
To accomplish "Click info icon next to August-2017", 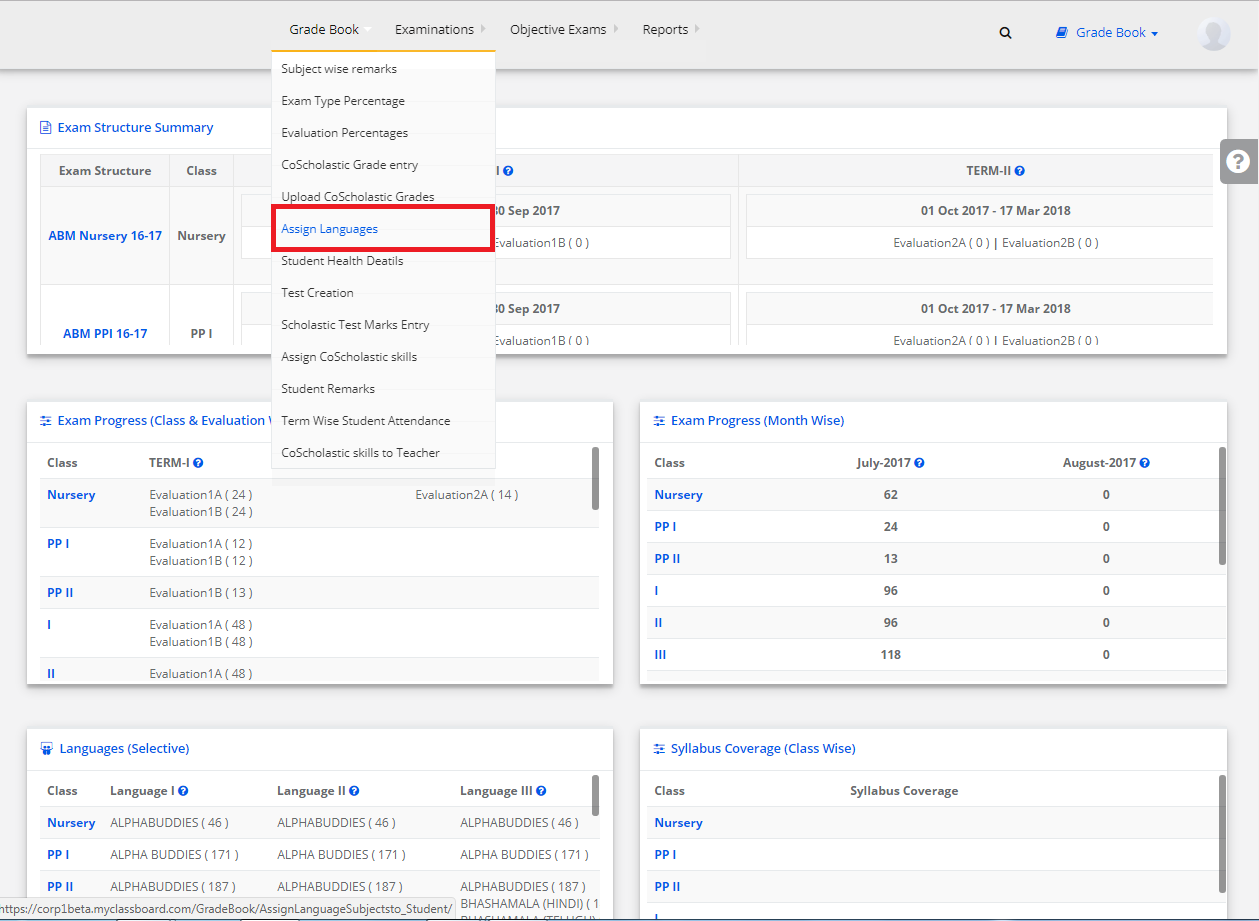I will [1144, 463].
